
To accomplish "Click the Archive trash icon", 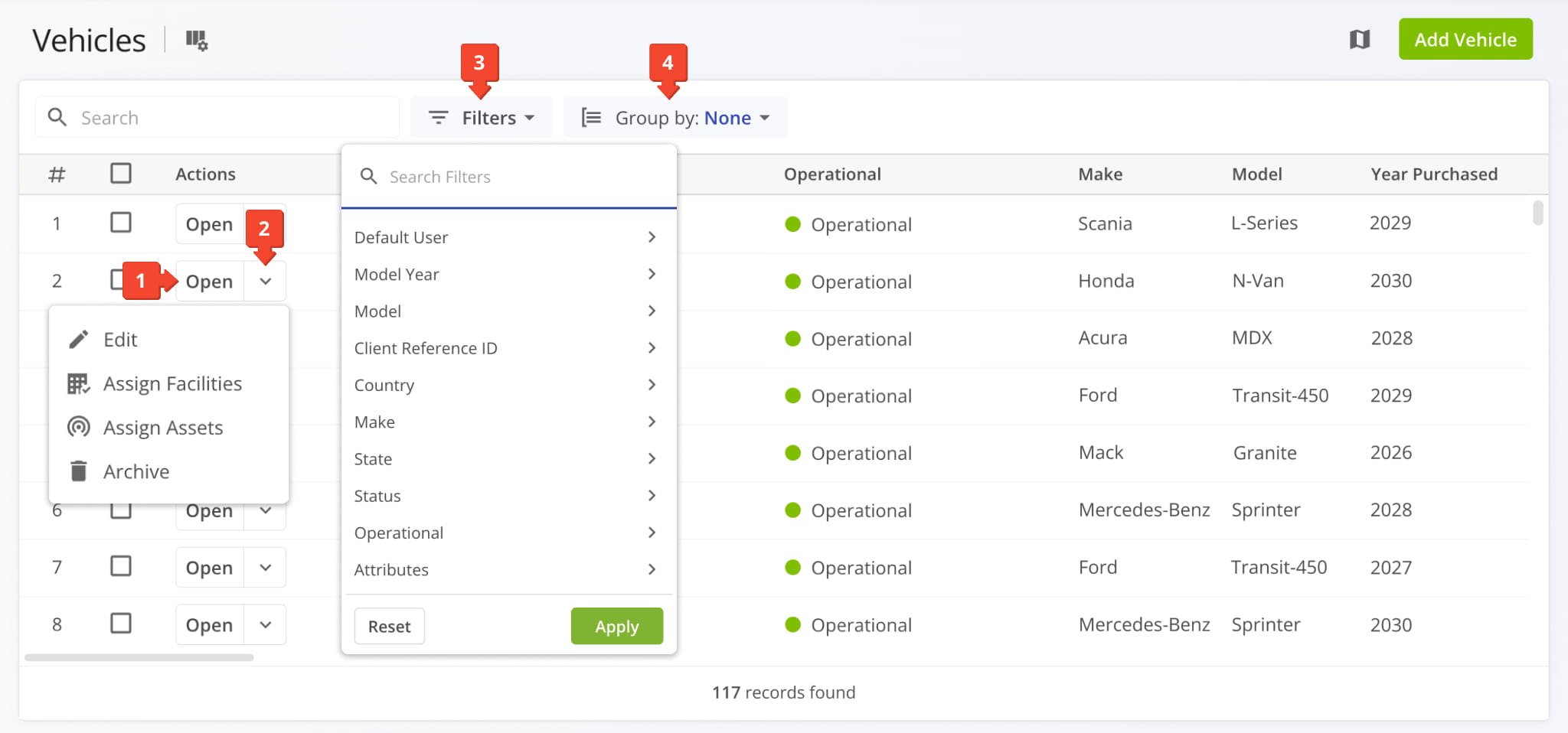I will pyautogui.click(x=79, y=471).
